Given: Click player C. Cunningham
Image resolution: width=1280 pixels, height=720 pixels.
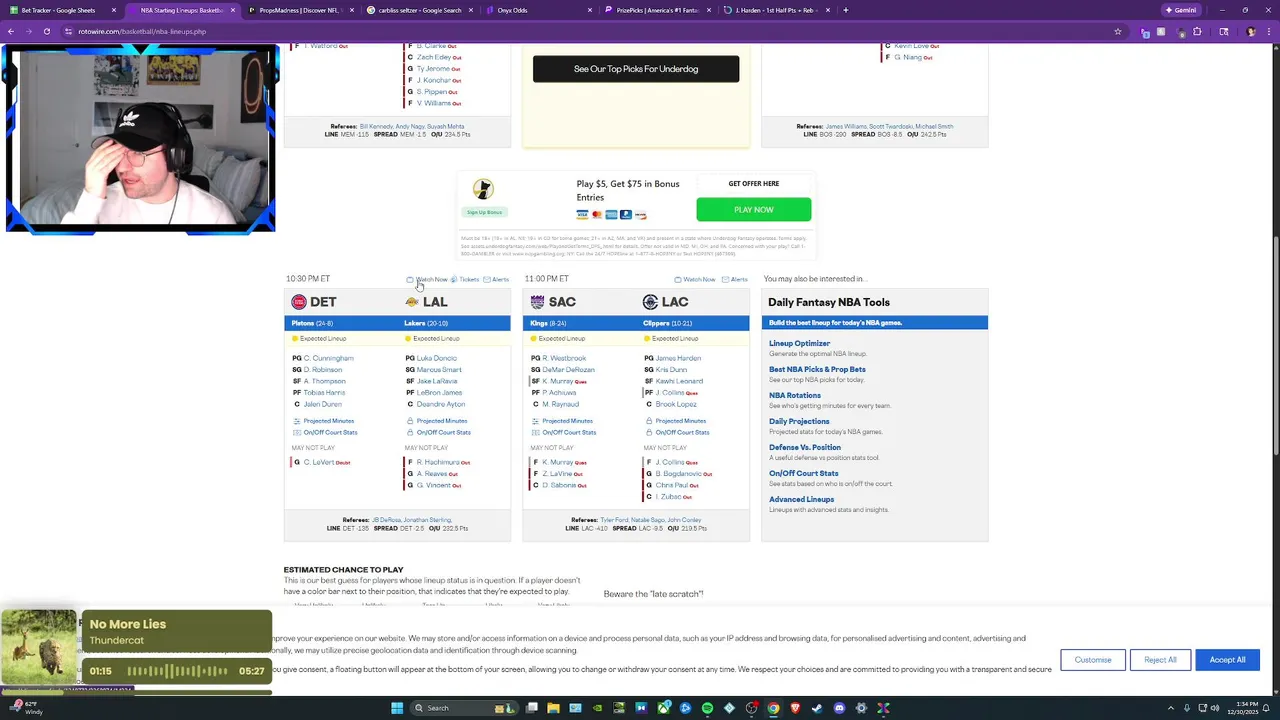Looking at the screenshot, I should [329, 358].
